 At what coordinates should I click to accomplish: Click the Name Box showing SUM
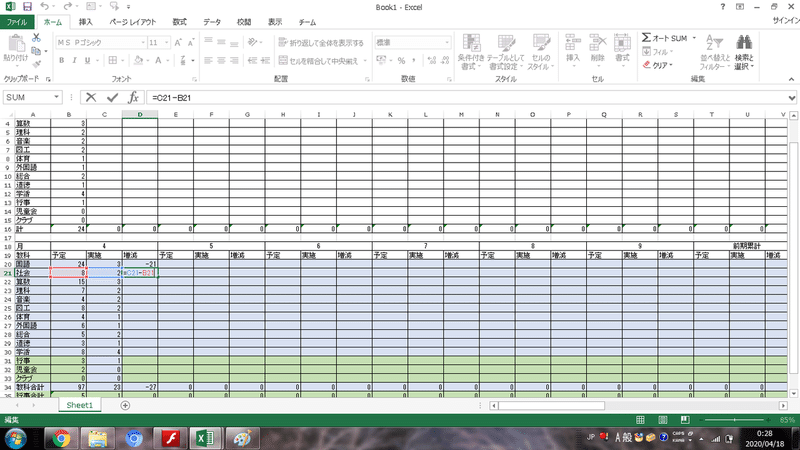(32, 97)
